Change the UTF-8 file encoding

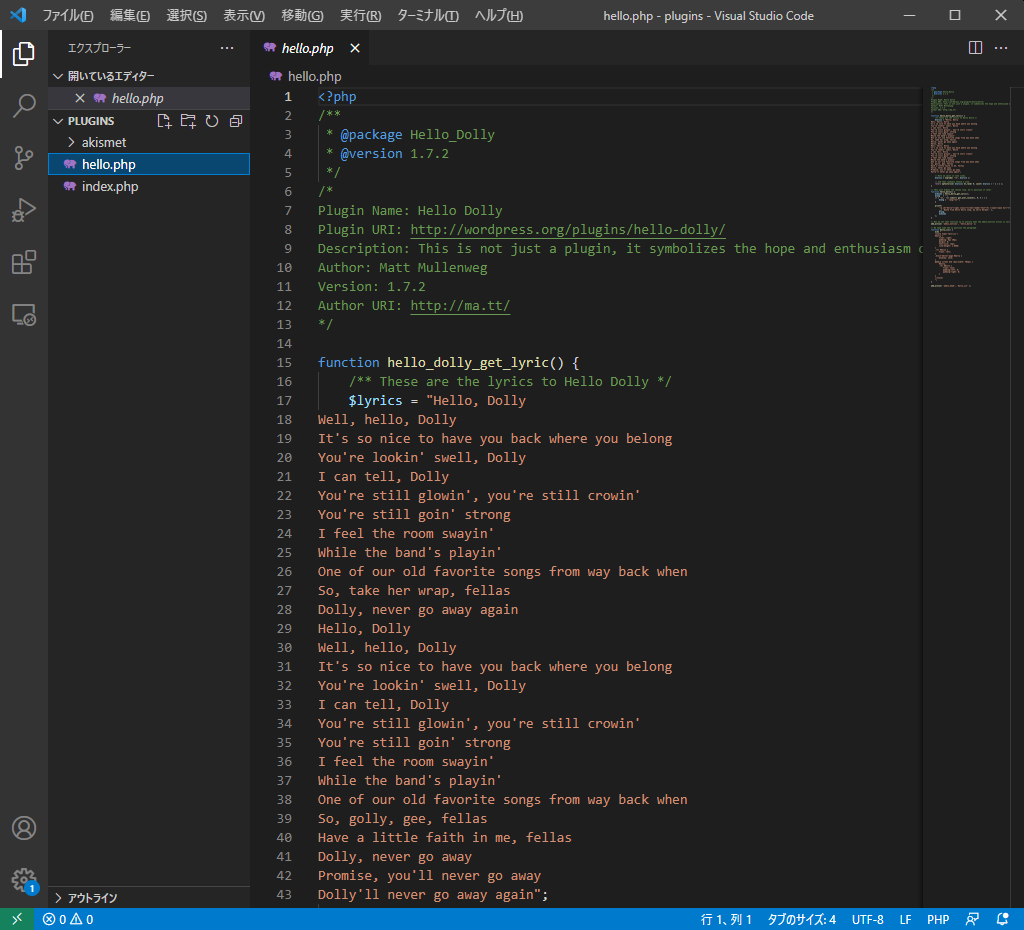(x=867, y=919)
